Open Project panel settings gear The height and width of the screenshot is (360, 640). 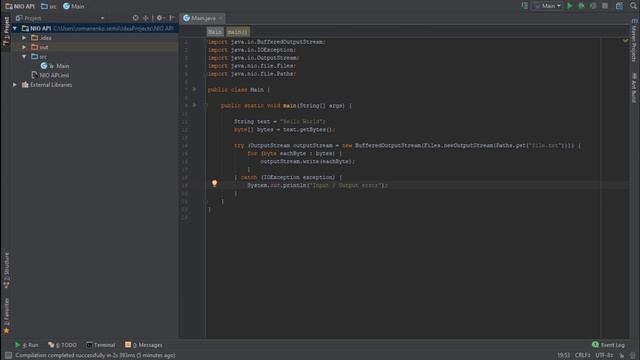tap(160, 18)
